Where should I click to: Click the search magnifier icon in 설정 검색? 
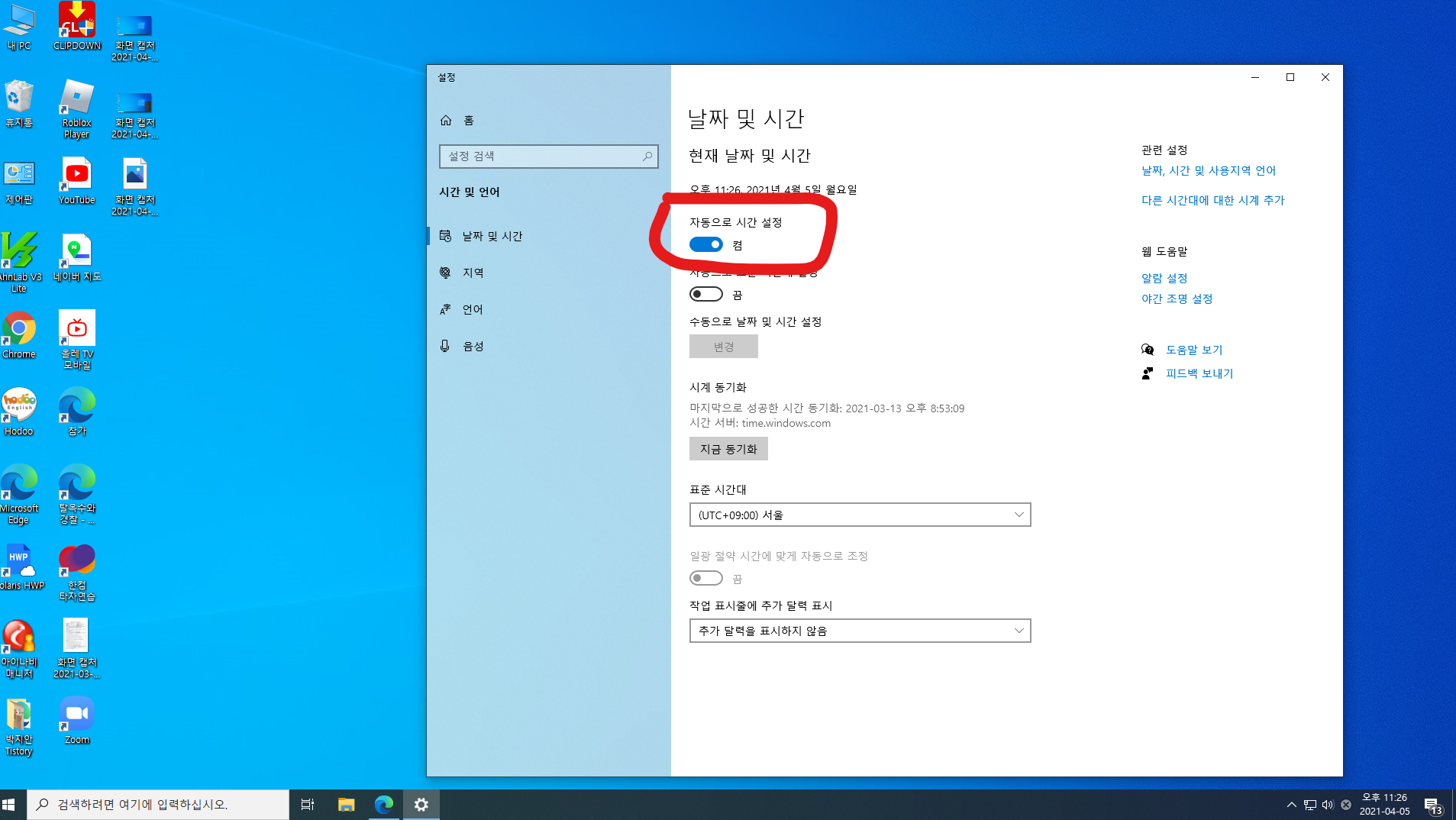647,156
